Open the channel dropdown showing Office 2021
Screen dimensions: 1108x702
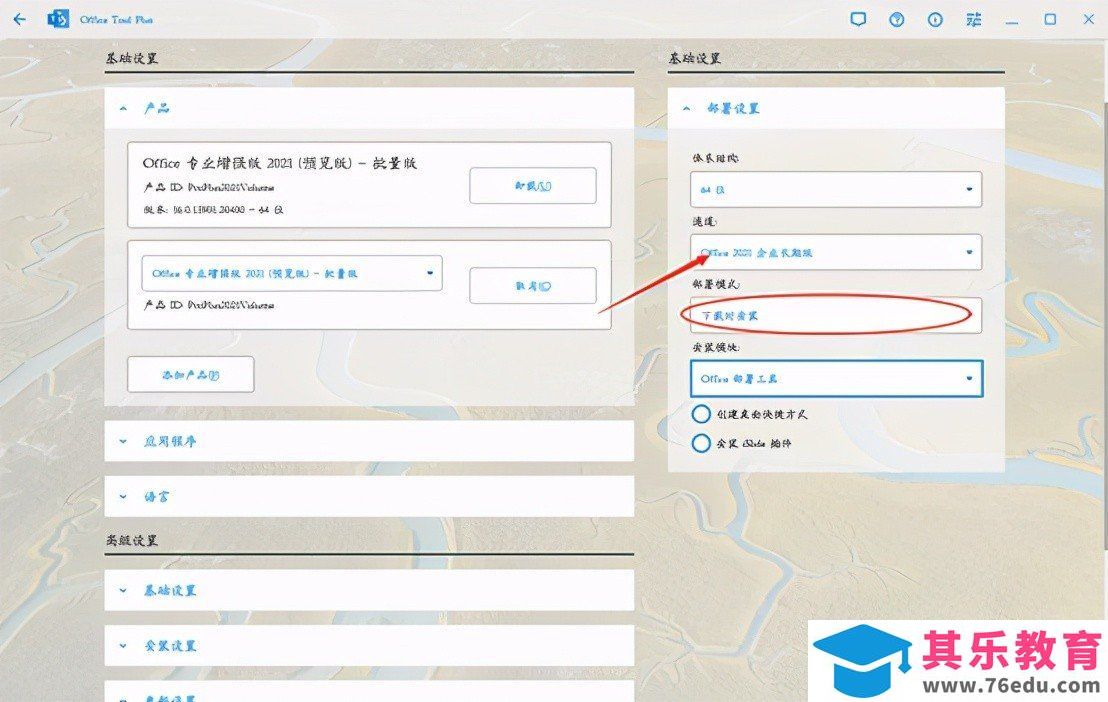(x=836, y=252)
